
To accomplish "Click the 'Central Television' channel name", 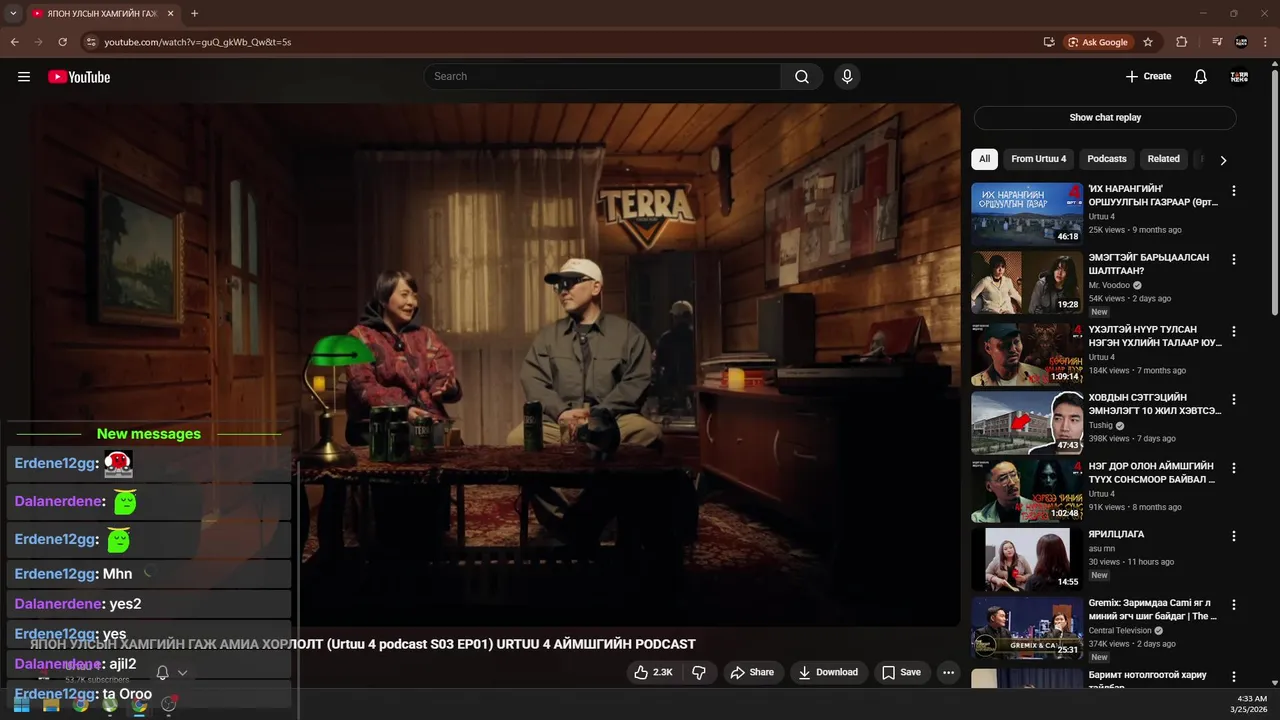I will pyautogui.click(x=1122, y=631).
